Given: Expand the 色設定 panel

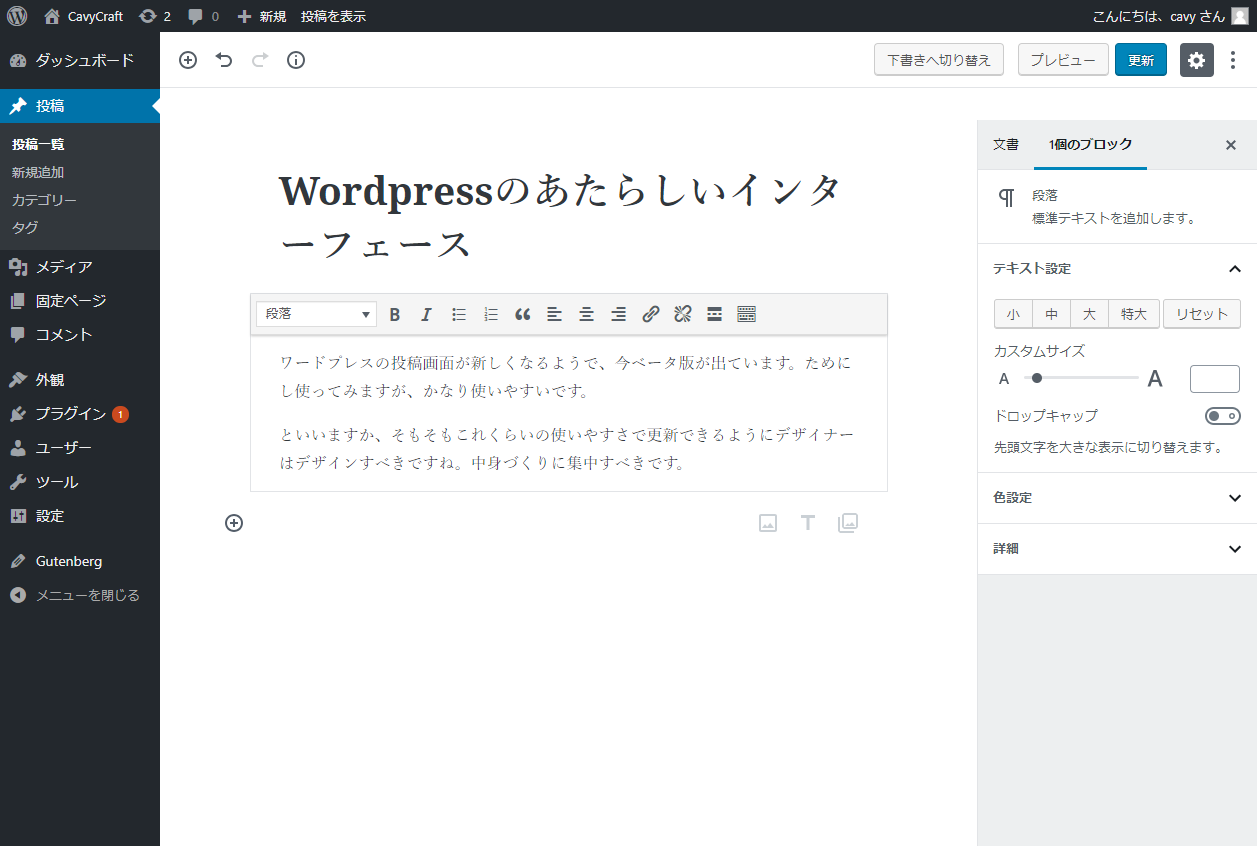Looking at the screenshot, I should pos(1117,498).
